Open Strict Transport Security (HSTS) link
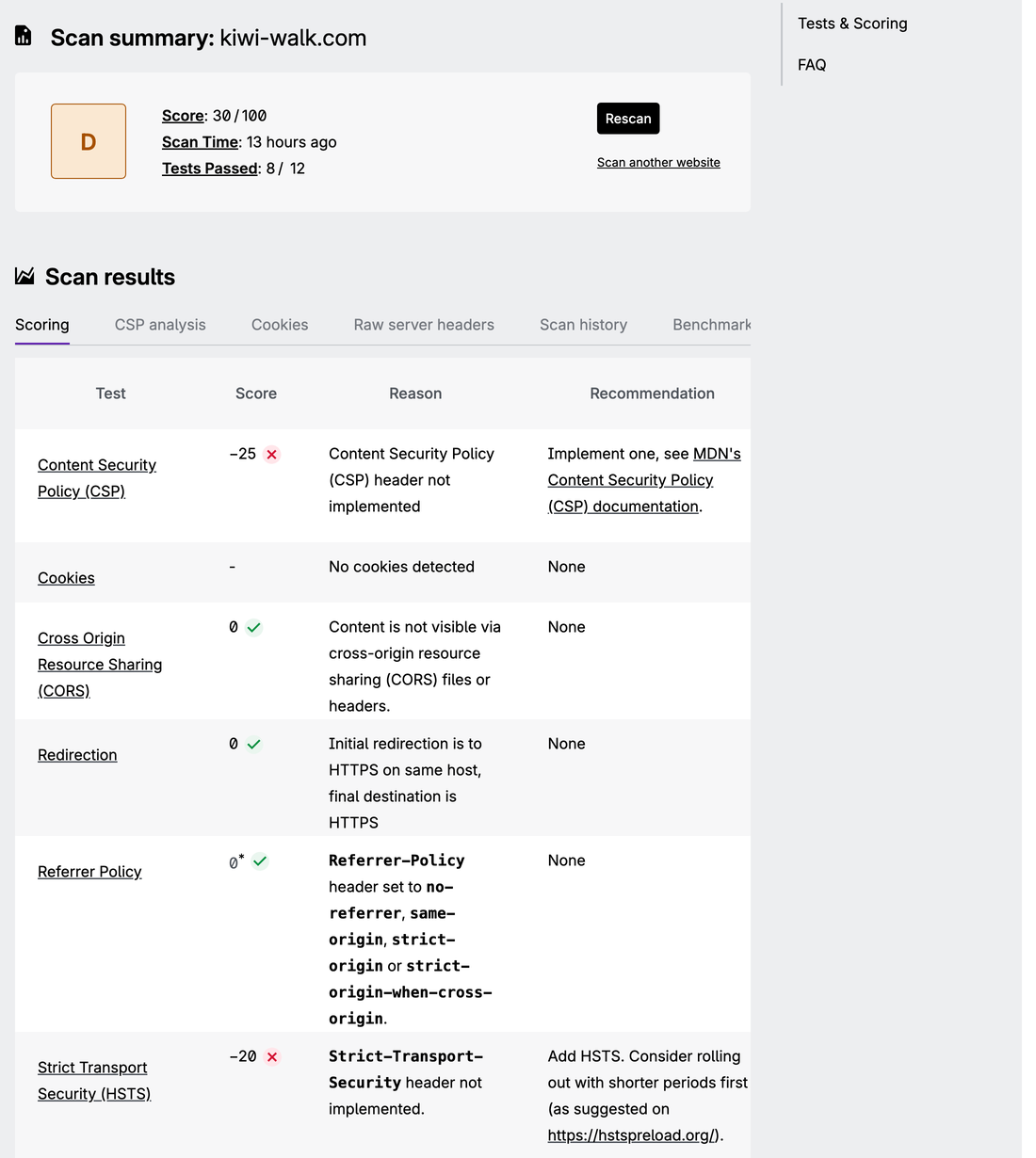Image resolution: width=1036 pixels, height=1158 pixels. pos(94,1081)
